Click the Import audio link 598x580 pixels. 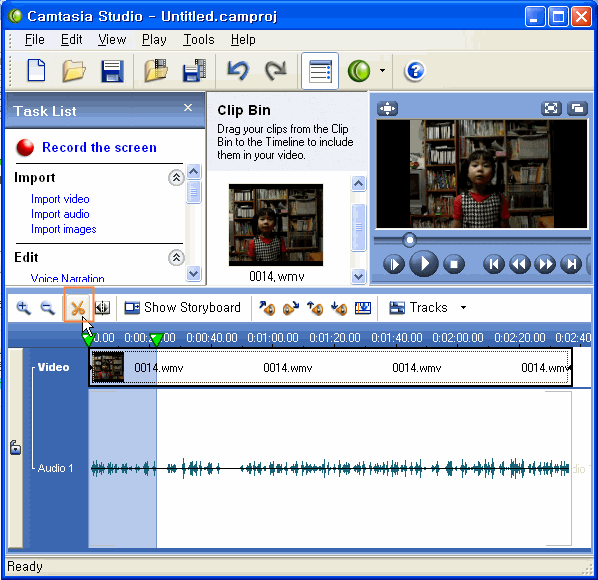click(60, 214)
